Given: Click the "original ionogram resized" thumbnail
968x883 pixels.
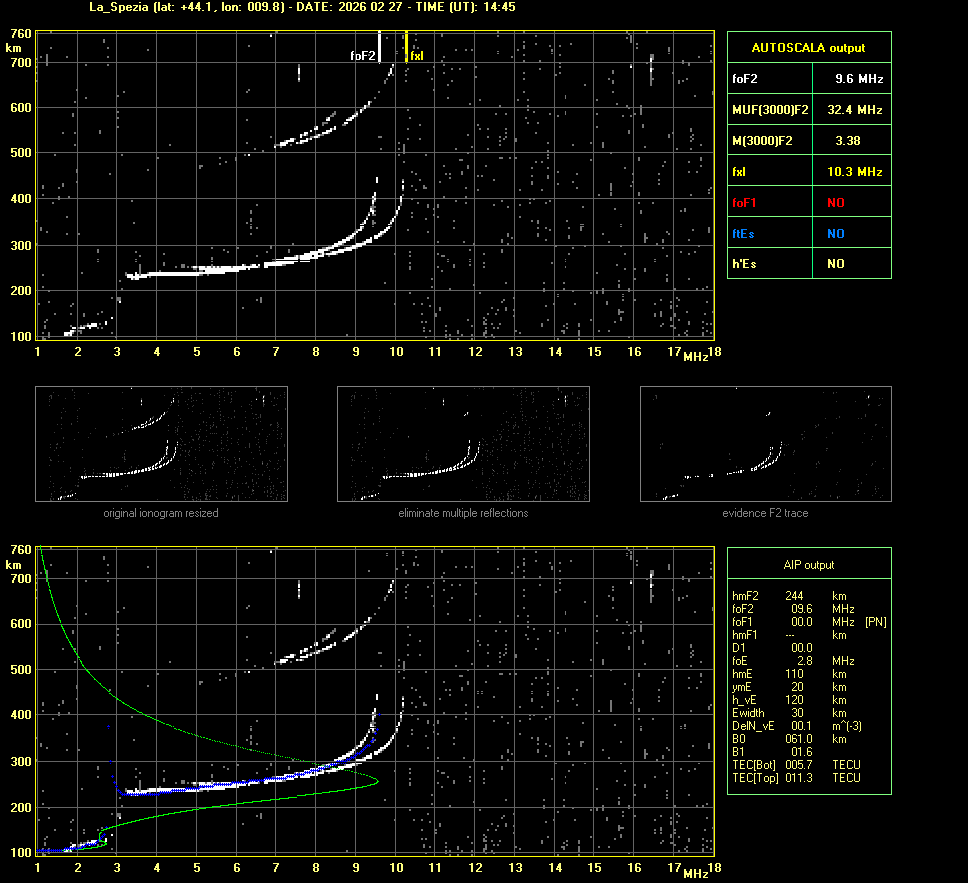Looking at the screenshot, I should point(161,444).
